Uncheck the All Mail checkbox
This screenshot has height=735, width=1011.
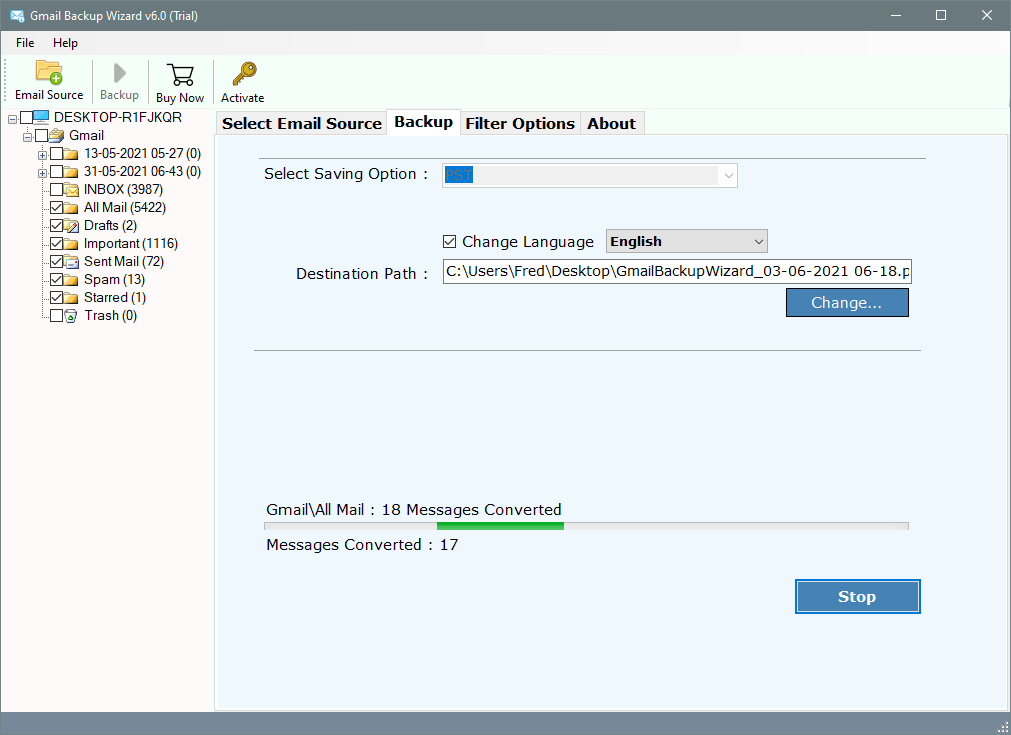(57, 208)
